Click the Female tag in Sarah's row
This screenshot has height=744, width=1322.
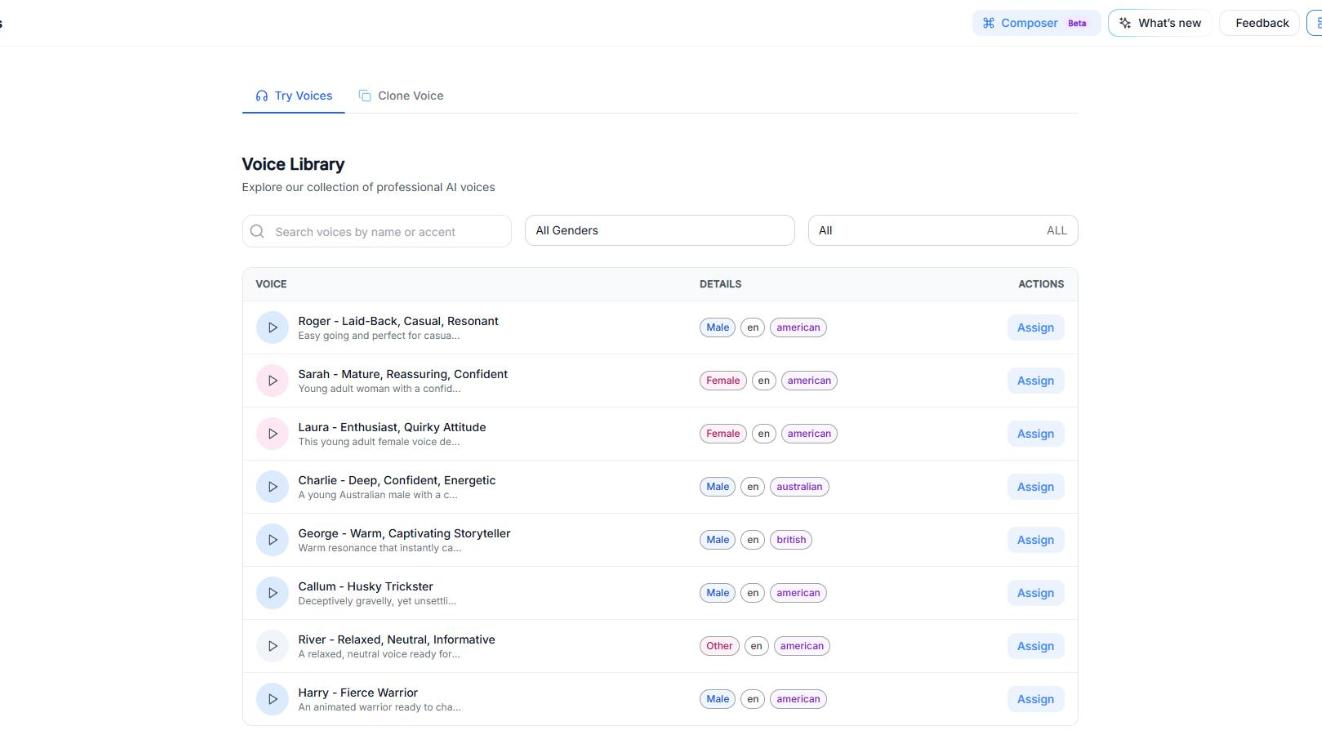(x=723, y=381)
